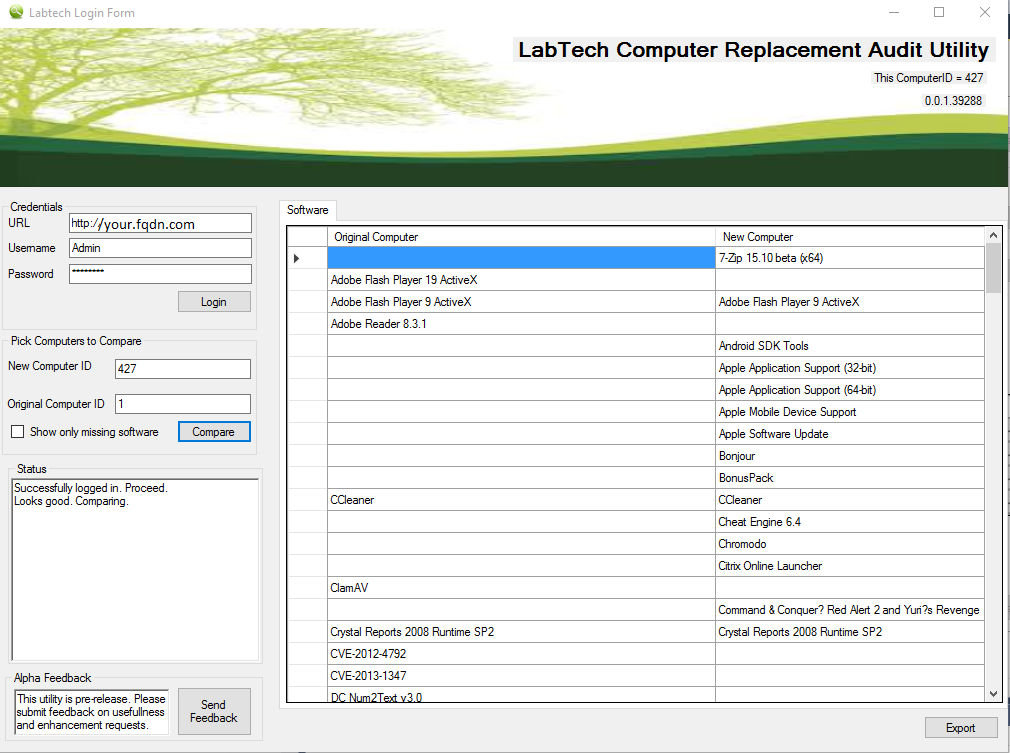
Task: Click the software grid scroll up arrow
Action: click(x=993, y=235)
